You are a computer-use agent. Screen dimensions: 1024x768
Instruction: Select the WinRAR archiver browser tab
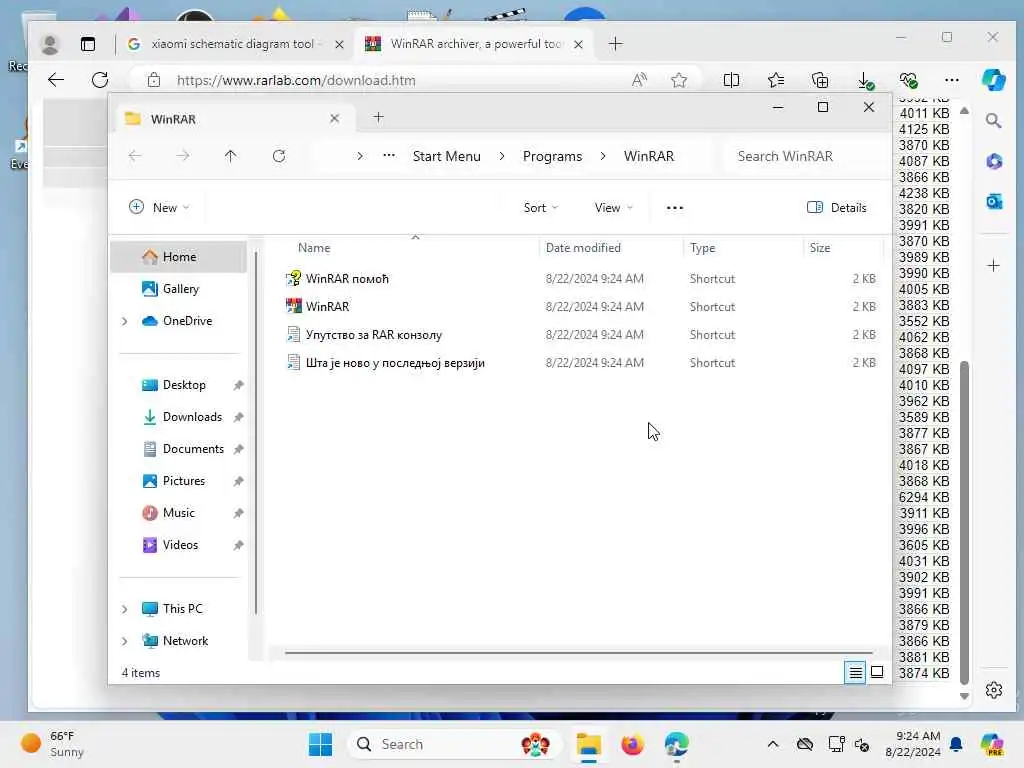(475, 44)
